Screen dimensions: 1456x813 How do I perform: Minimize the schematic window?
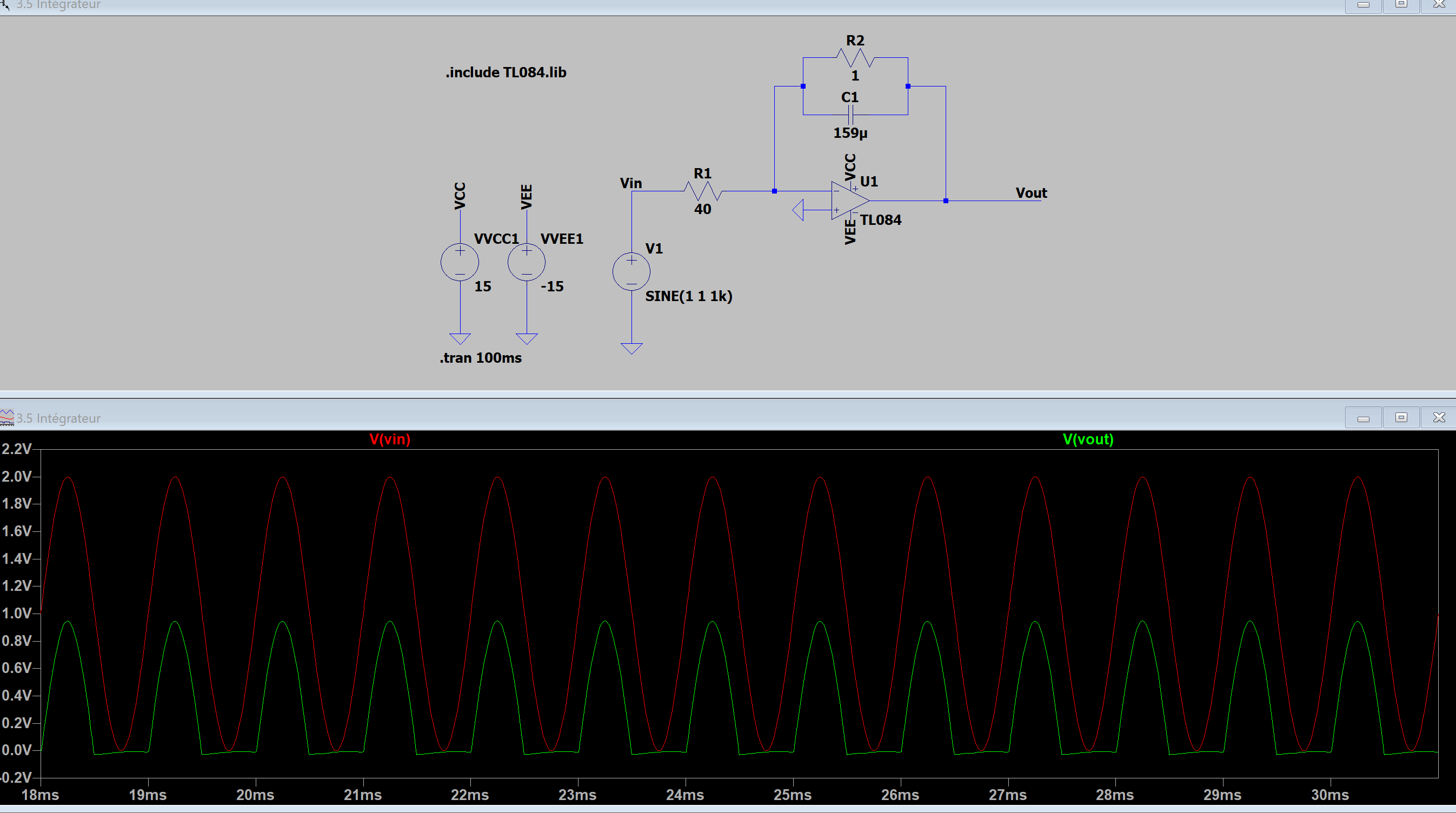[1364, 5]
